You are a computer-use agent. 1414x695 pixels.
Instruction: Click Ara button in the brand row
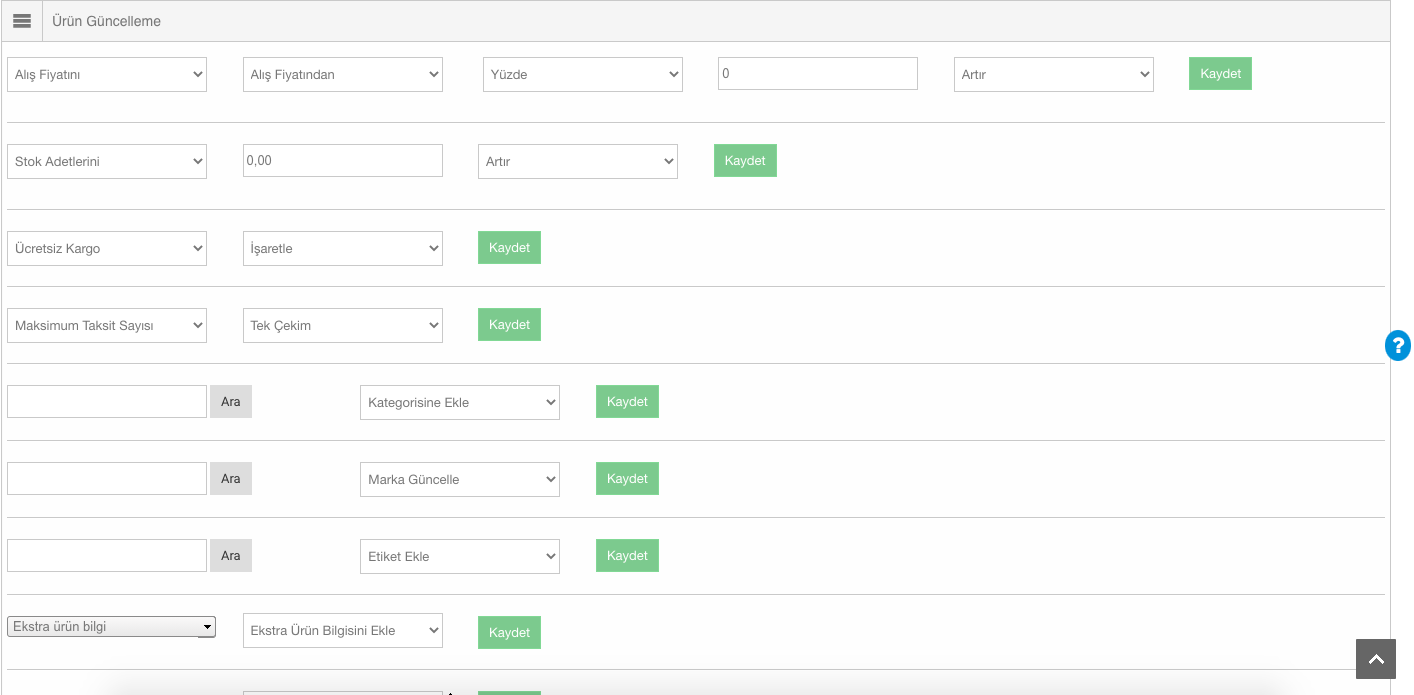(x=231, y=478)
